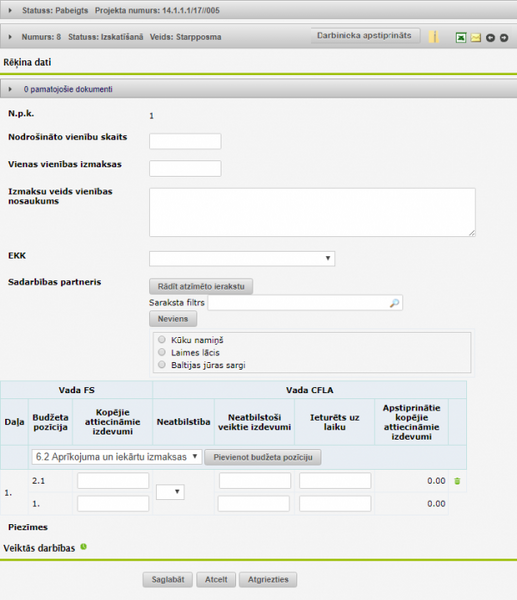
Task: Click the Nodrošināto vienību skaits field
Action: pos(185,141)
